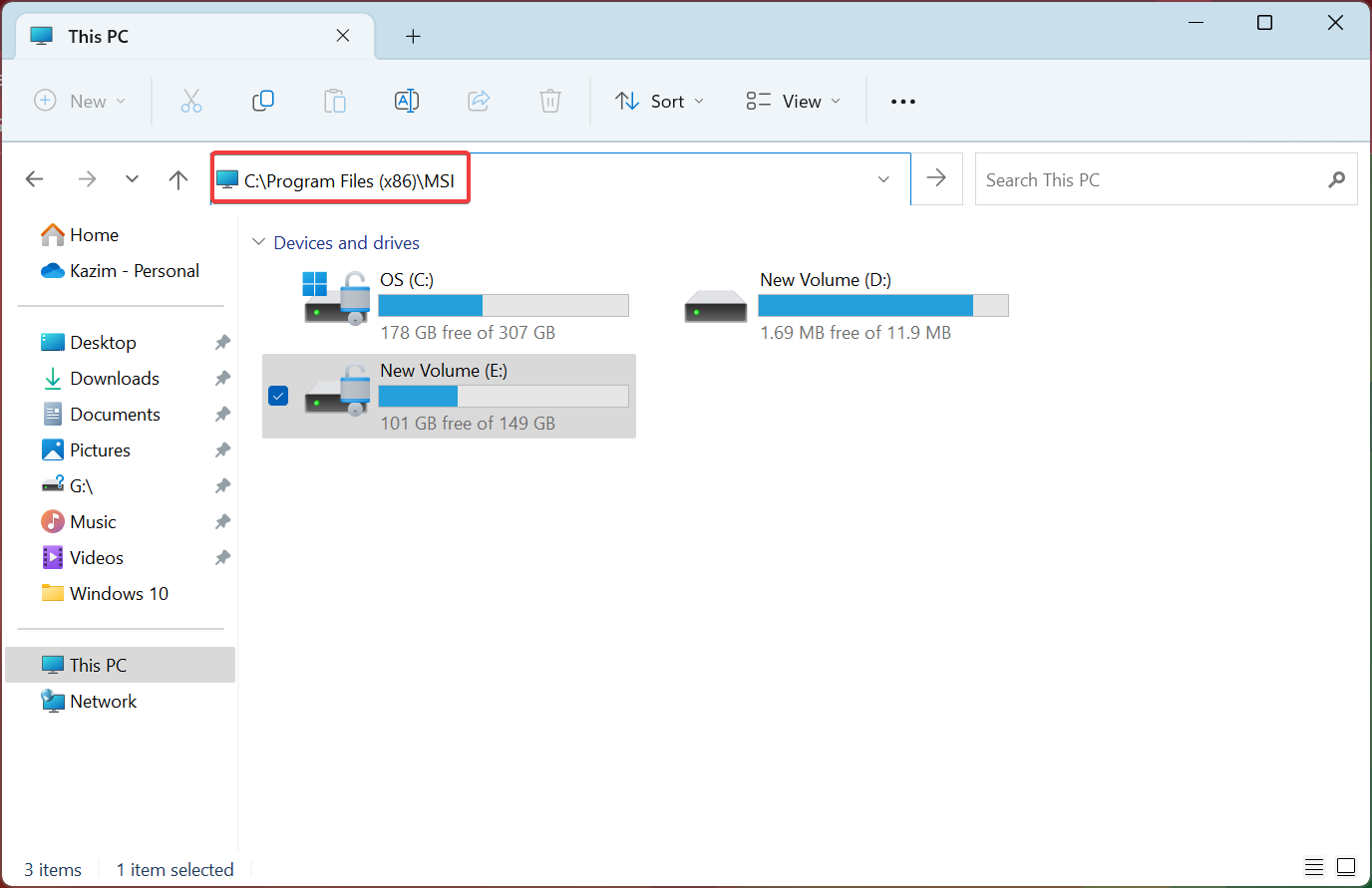
Task: Click the Copy icon in toolbar
Action: coord(263,101)
